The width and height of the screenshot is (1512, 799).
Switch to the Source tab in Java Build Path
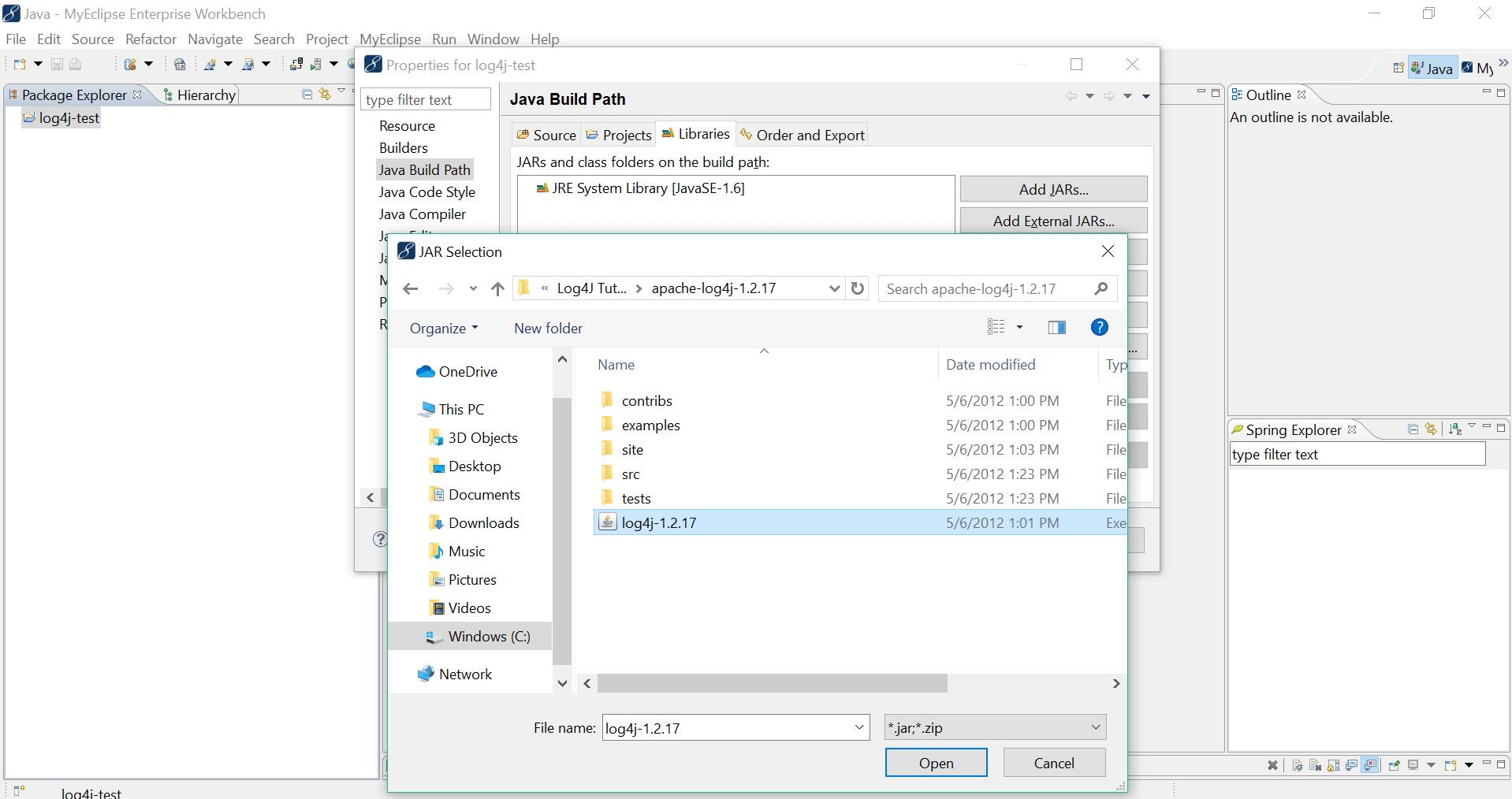click(546, 135)
